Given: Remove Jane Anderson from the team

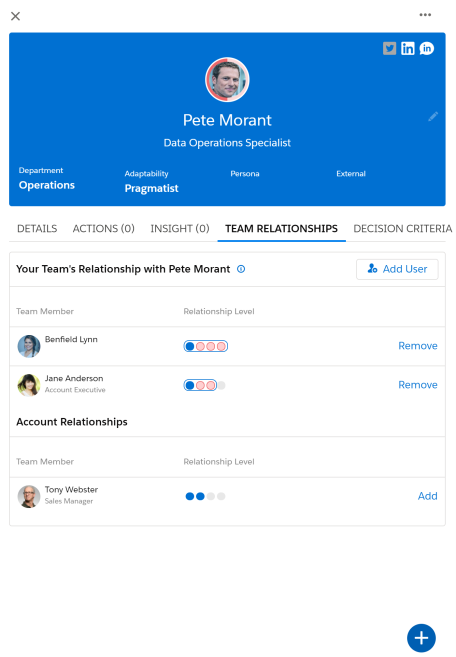Looking at the screenshot, I should point(417,385).
